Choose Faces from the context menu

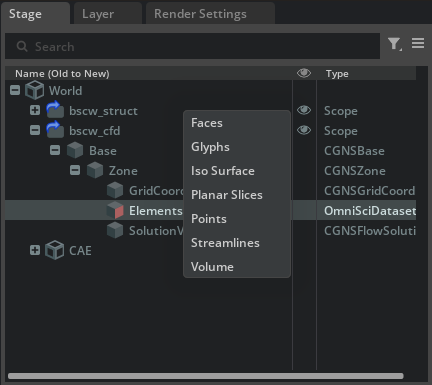point(237,123)
